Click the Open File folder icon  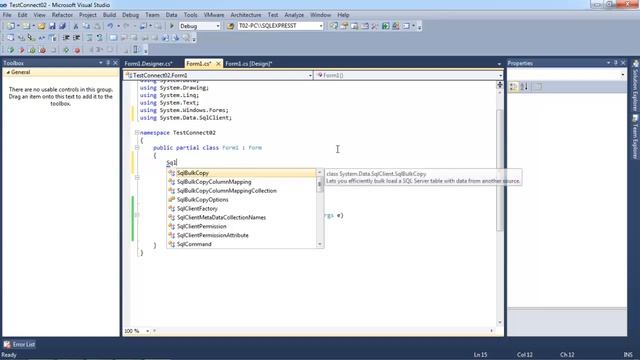point(41,26)
